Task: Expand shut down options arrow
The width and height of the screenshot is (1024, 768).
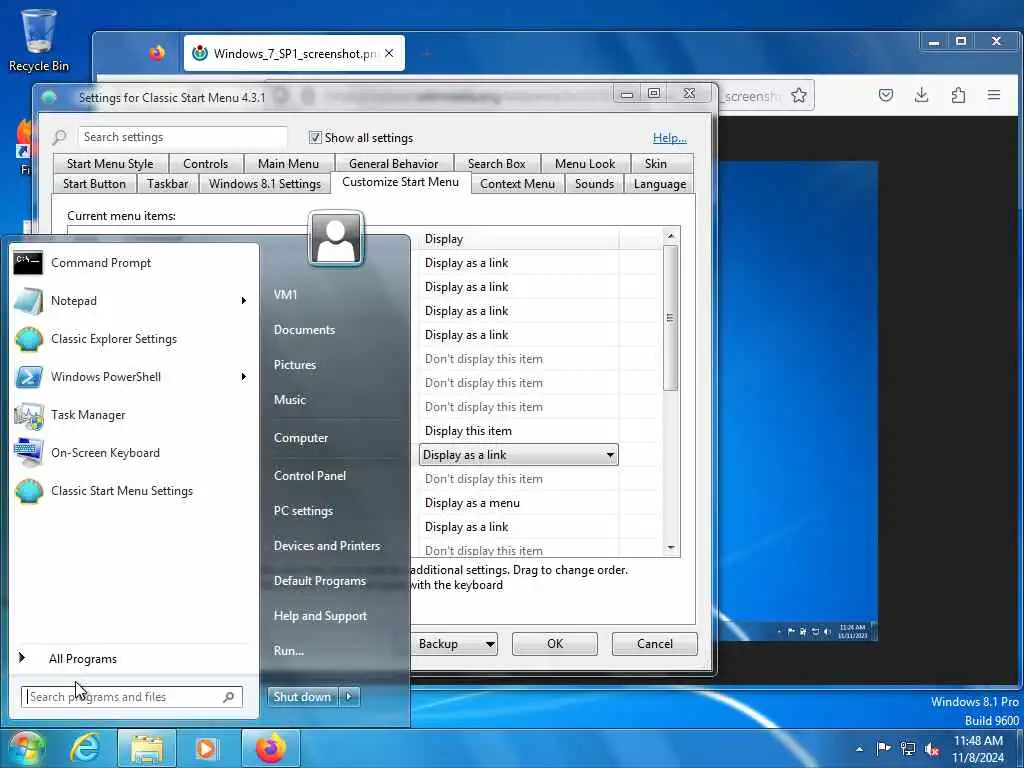Action: point(349,697)
